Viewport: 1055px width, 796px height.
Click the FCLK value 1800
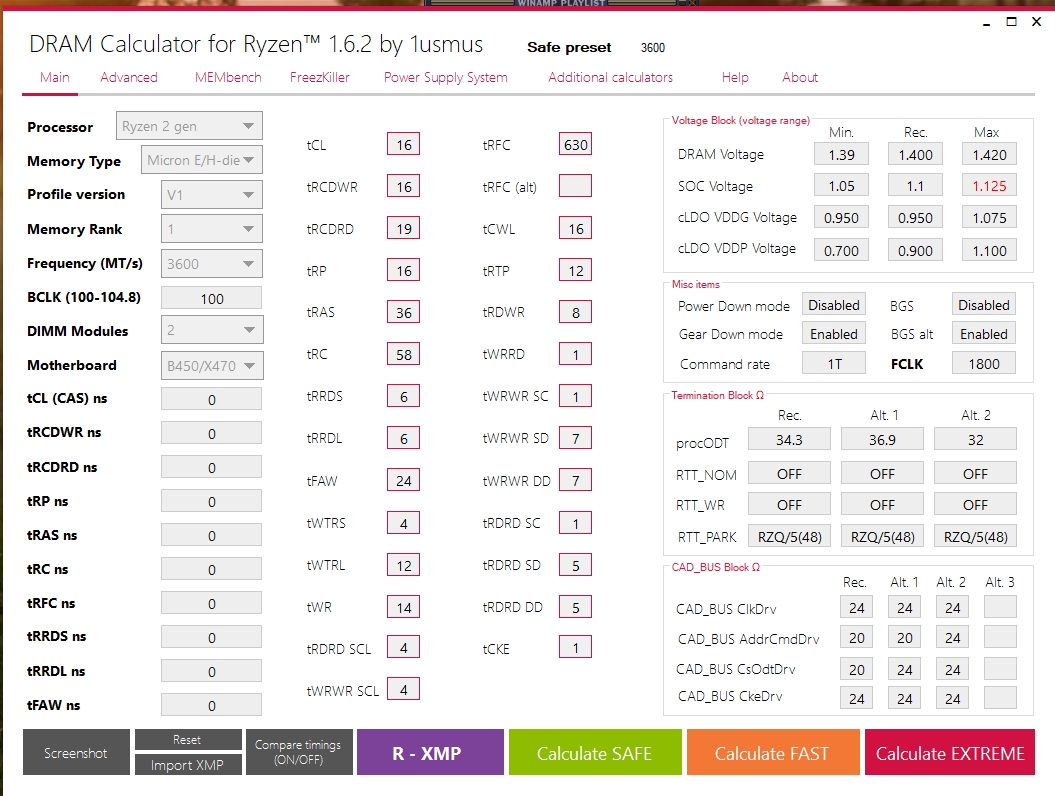[983, 363]
